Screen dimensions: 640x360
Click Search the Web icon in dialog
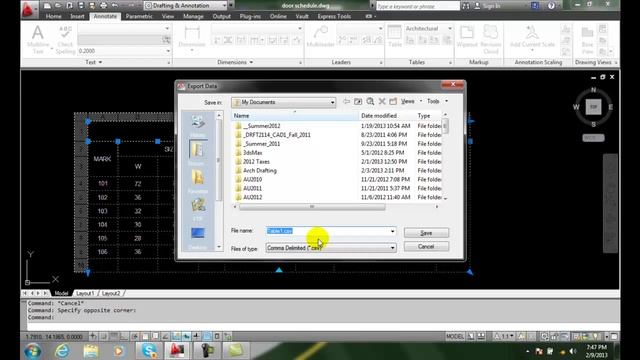pos(370,101)
